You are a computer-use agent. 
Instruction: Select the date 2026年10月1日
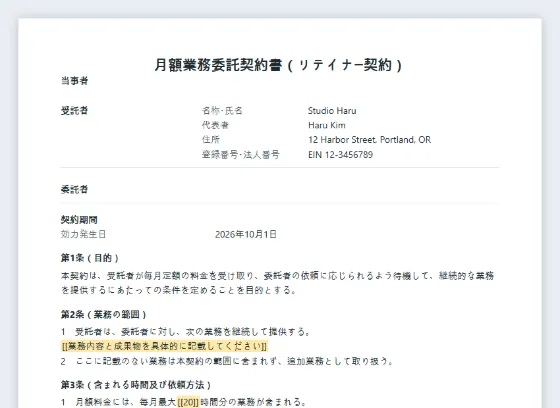click(246, 234)
